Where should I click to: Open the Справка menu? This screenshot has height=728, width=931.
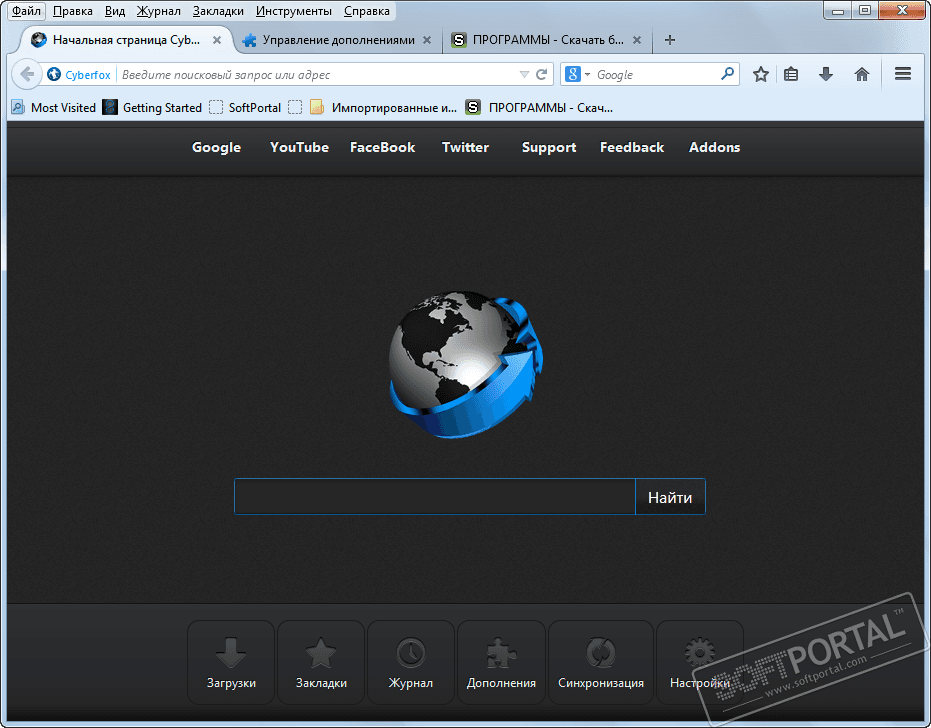(366, 11)
